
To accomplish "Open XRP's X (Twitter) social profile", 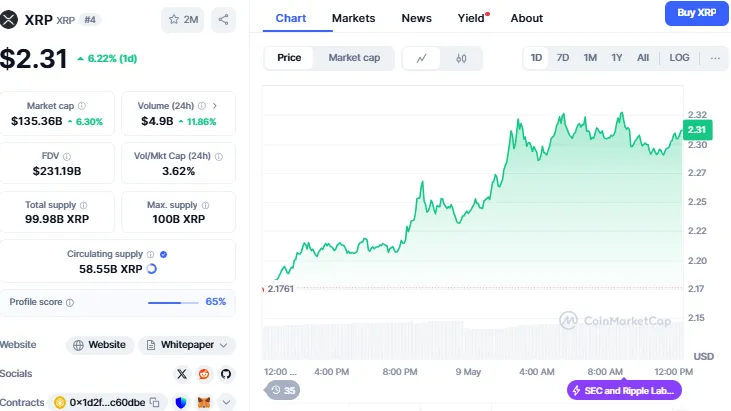I will [x=181, y=373].
